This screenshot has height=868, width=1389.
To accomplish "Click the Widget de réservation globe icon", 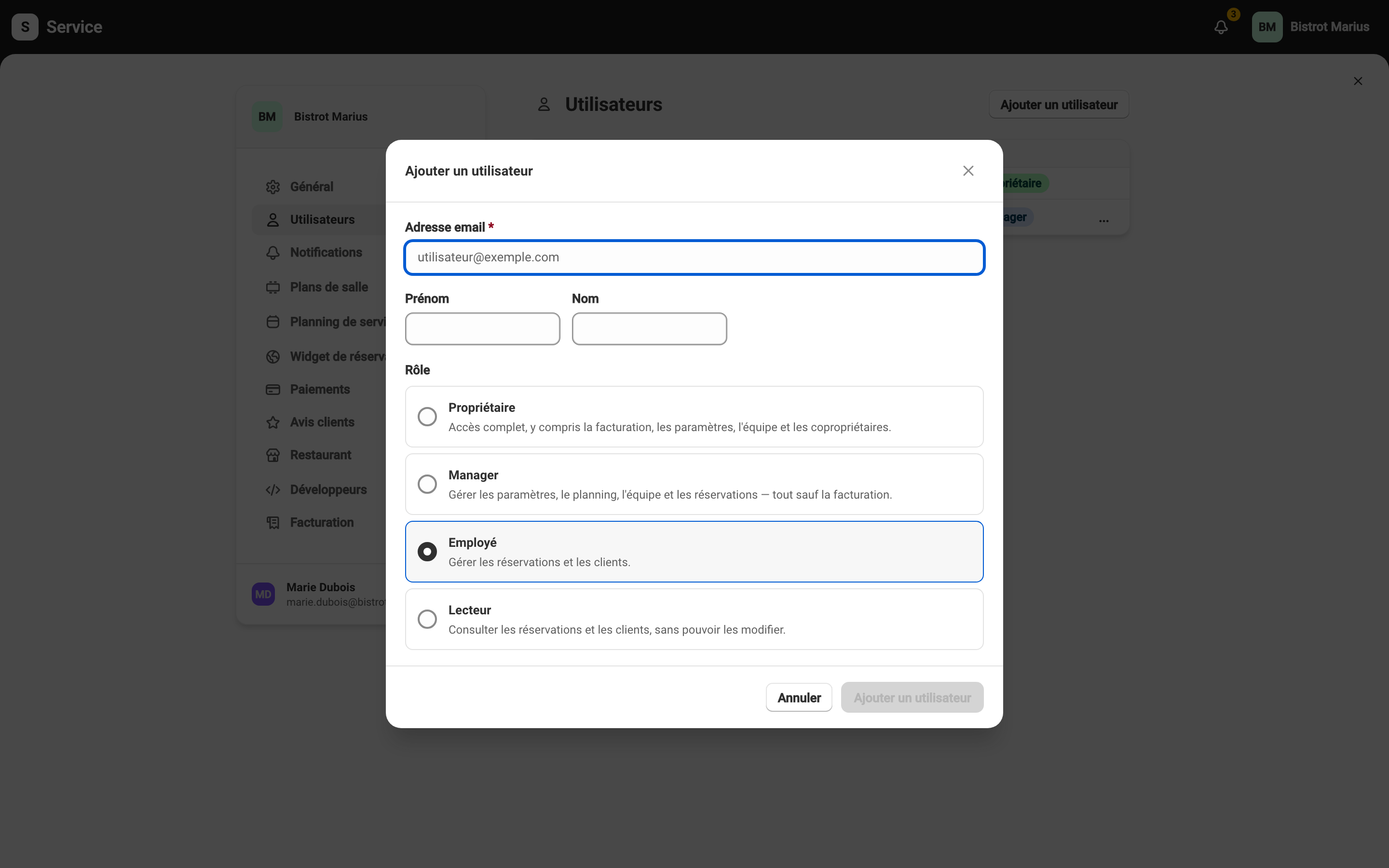I will [273, 356].
